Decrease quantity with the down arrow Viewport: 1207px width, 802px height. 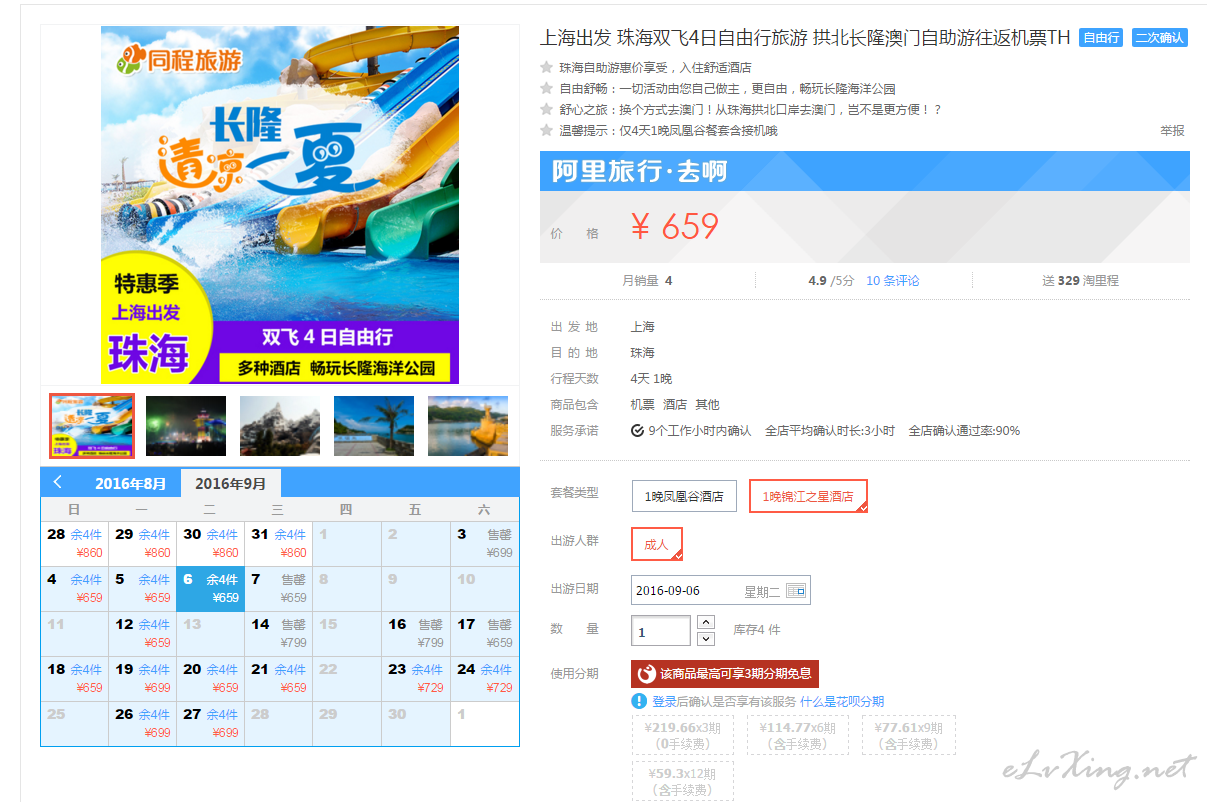[x=705, y=639]
